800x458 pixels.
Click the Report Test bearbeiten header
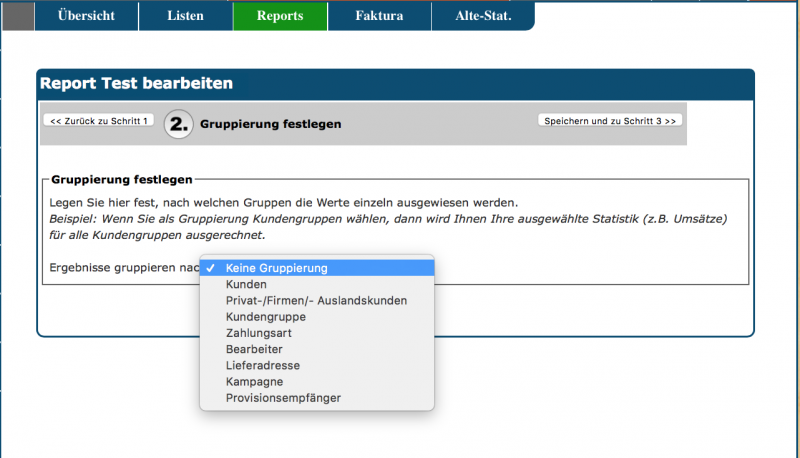click(x=136, y=84)
